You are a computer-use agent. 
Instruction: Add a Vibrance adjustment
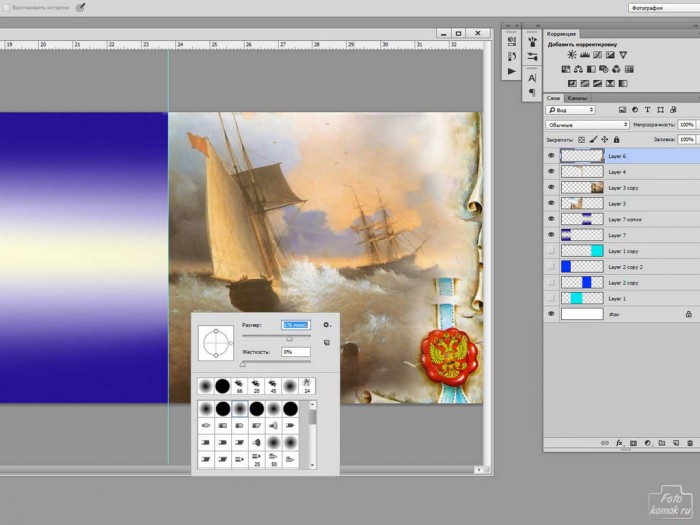tap(623, 55)
